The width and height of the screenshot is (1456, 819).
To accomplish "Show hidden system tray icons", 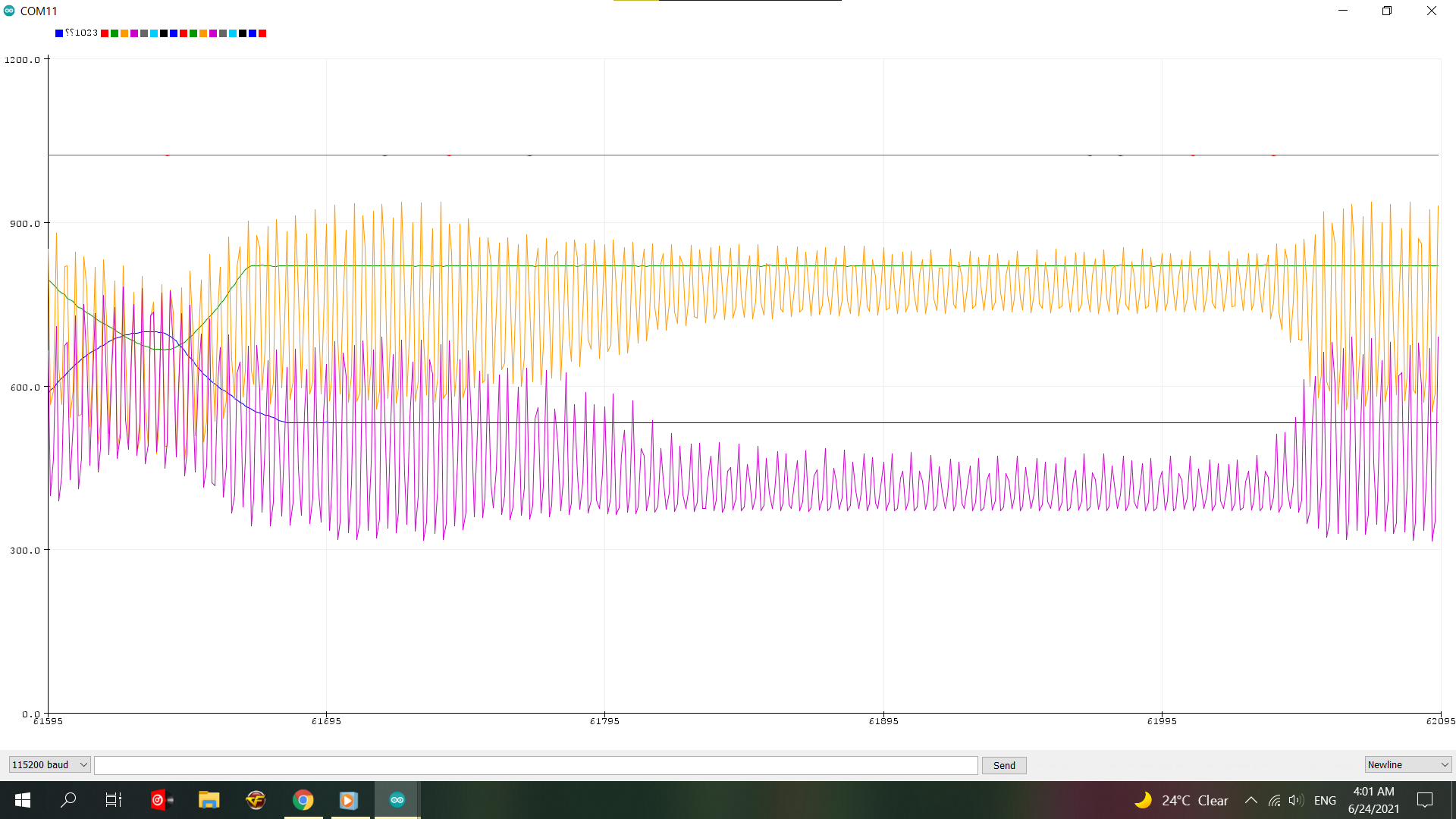I will (1251, 800).
